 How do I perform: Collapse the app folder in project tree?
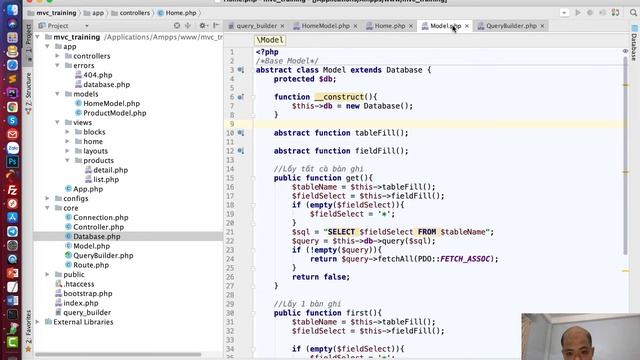(47, 46)
